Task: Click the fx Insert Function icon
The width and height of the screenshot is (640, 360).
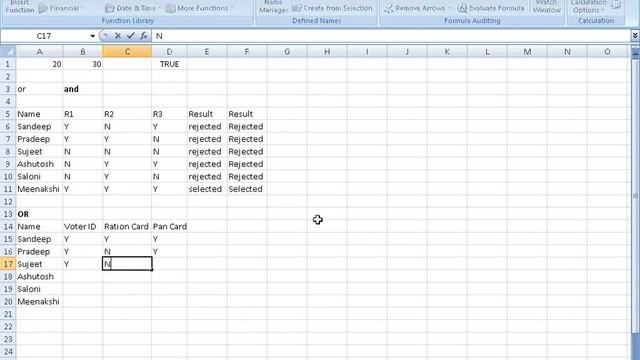Action: click(x=143, y=36)
